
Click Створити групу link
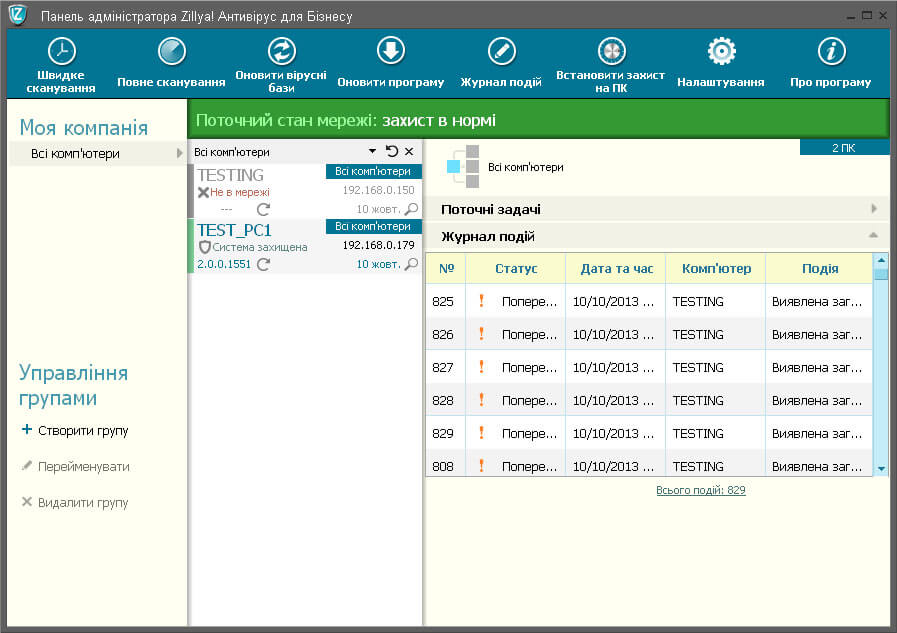coord(83,431)
